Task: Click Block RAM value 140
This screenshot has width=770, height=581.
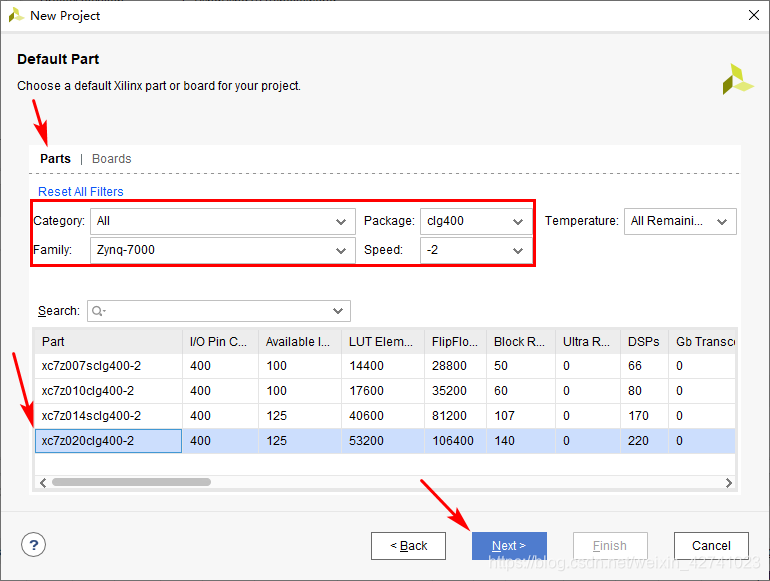Action: coord(504,441)
